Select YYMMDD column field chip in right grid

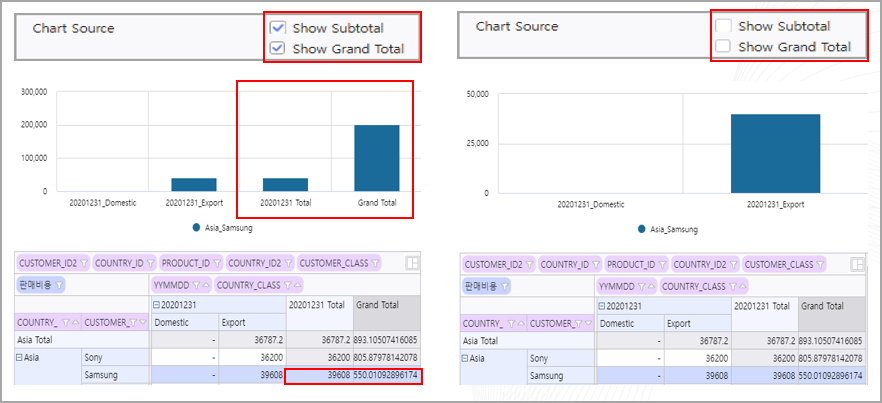[626, 286]
